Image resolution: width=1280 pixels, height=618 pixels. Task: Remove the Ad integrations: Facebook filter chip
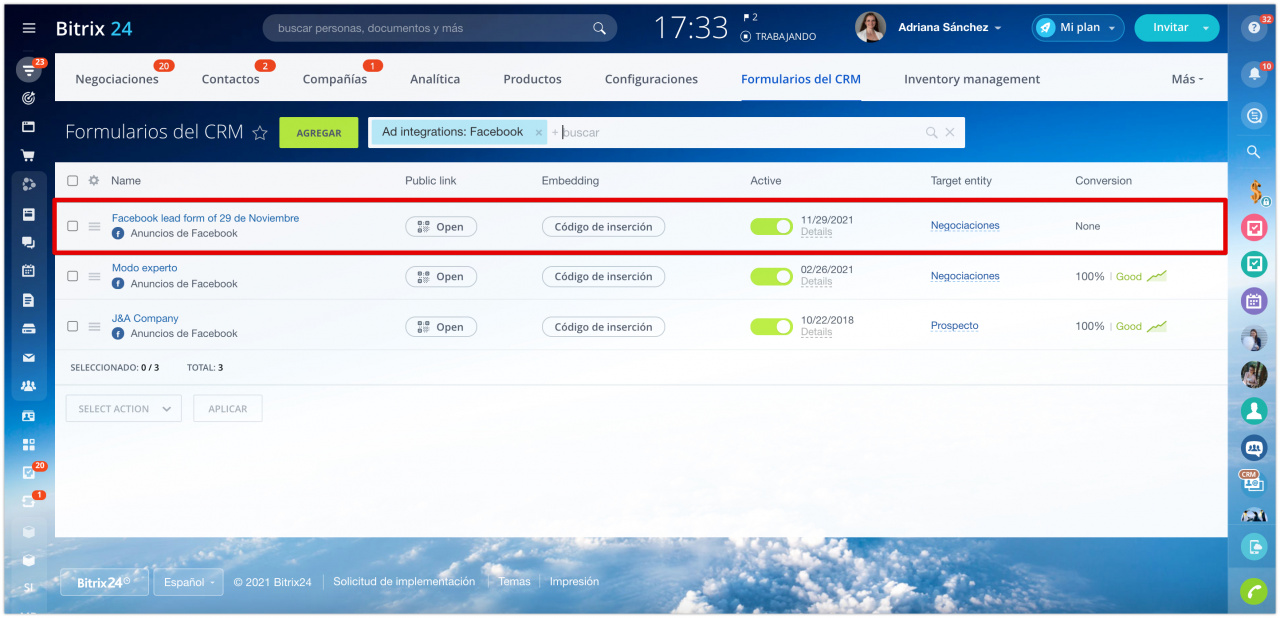(539, 132)
